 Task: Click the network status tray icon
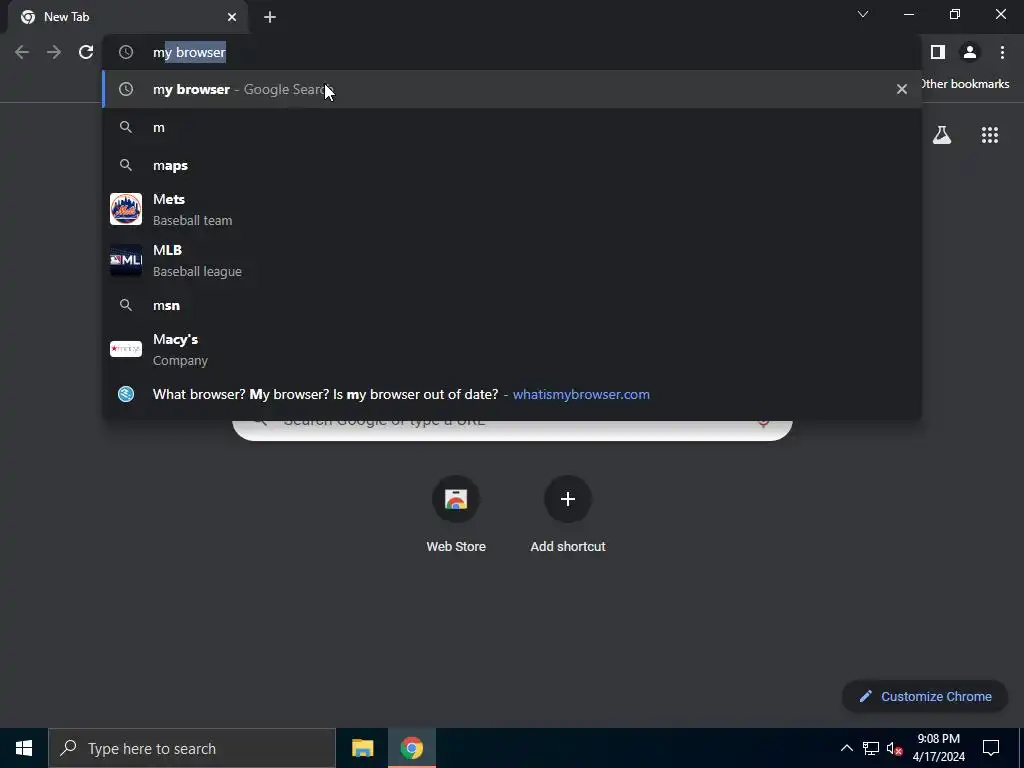pos(871,748)
